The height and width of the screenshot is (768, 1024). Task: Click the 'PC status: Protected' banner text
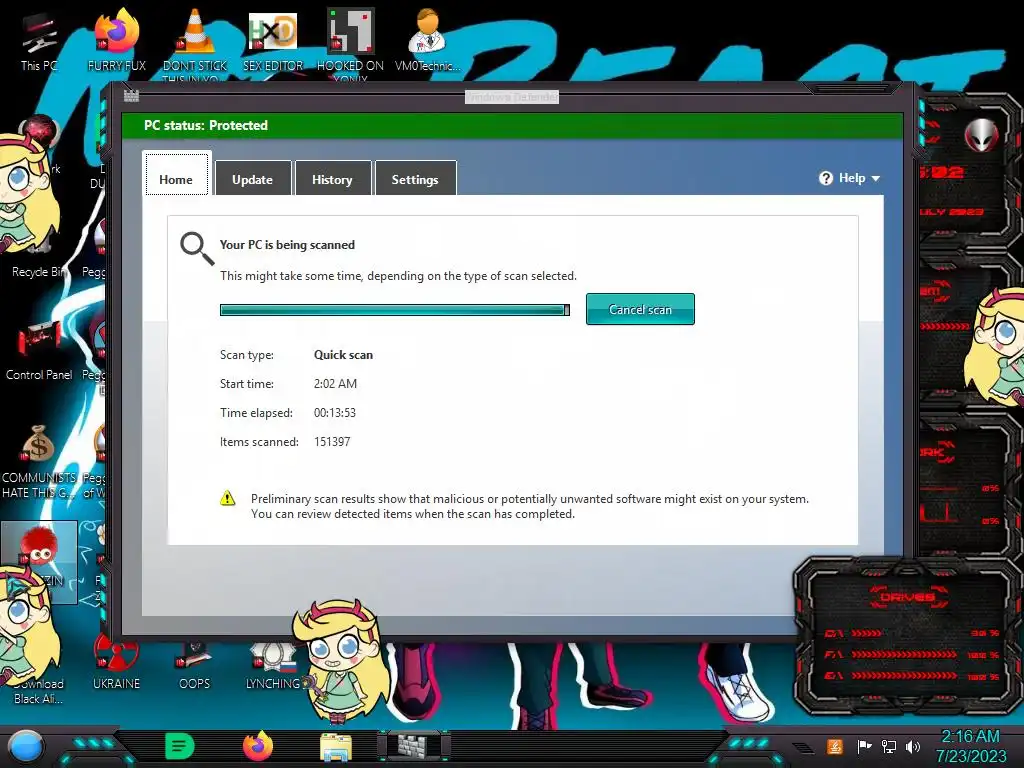[206, 125]
